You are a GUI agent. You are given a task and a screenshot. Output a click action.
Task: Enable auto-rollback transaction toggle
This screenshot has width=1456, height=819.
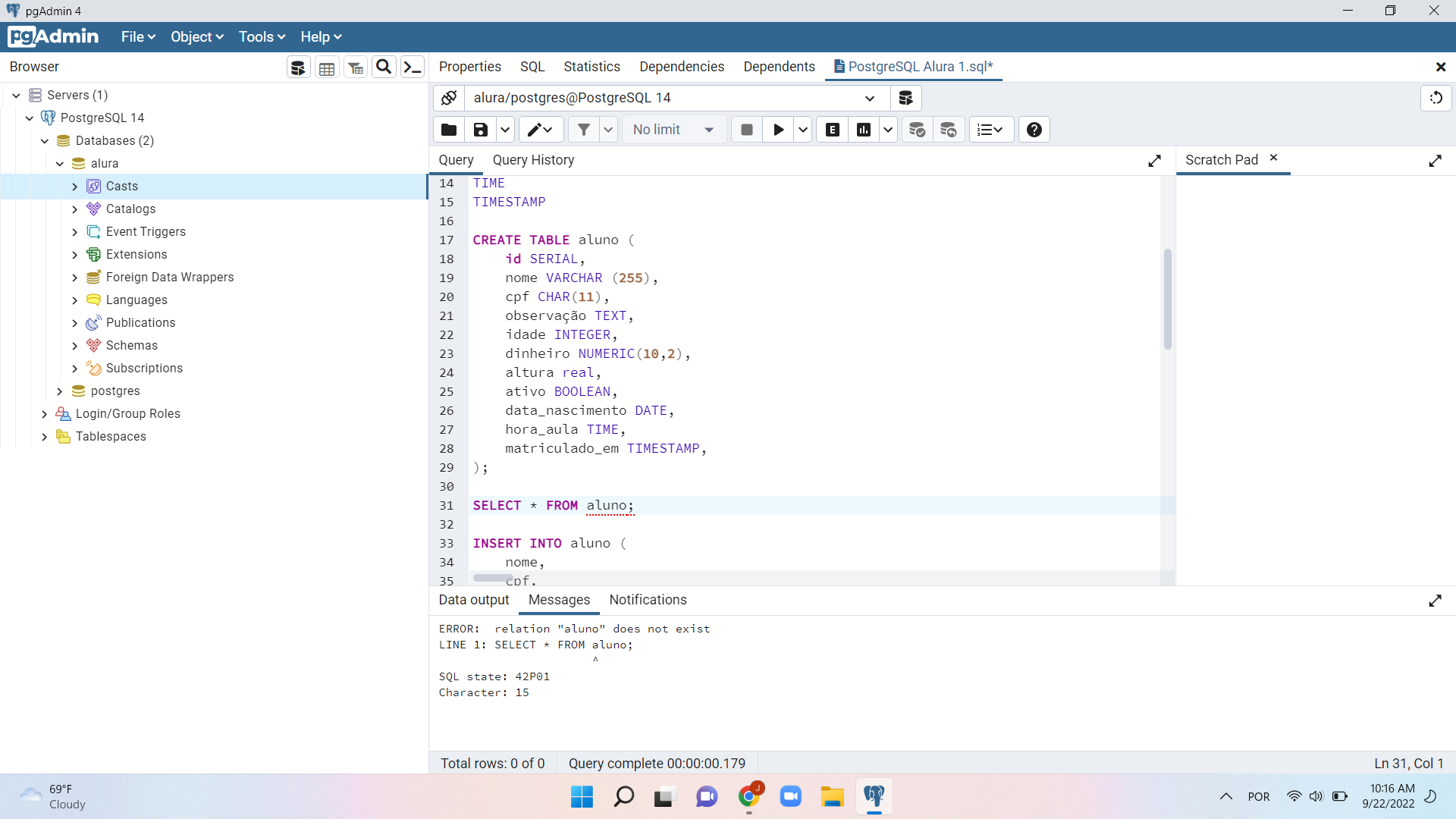coord(949,130)
